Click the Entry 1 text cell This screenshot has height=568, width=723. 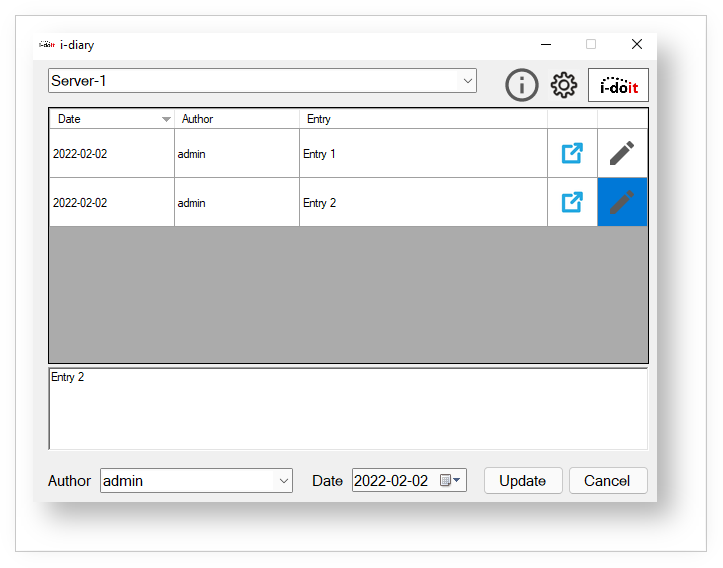coord(422,154)
